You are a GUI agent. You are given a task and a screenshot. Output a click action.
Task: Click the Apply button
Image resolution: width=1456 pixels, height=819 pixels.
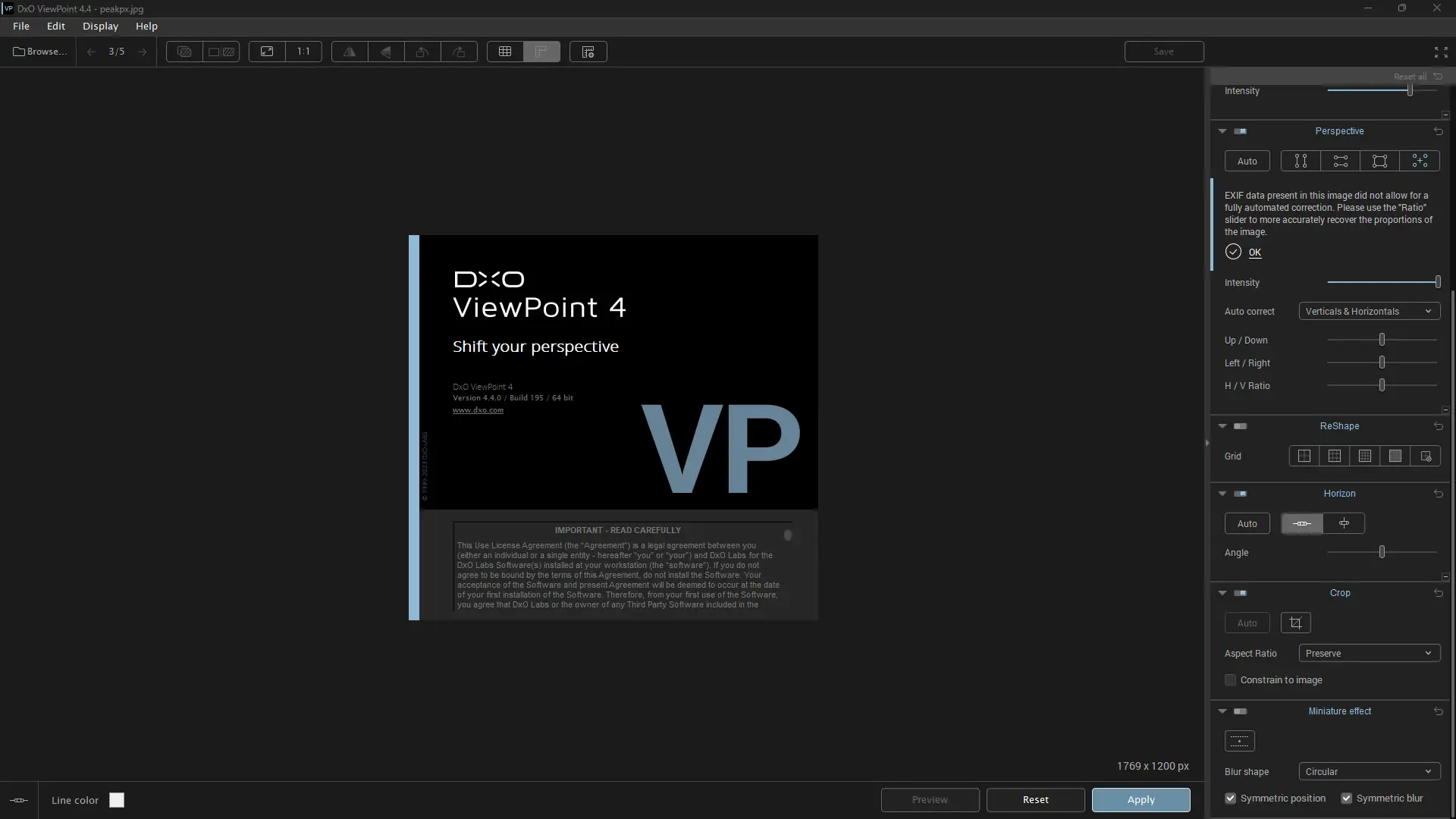click(1141, 800)
